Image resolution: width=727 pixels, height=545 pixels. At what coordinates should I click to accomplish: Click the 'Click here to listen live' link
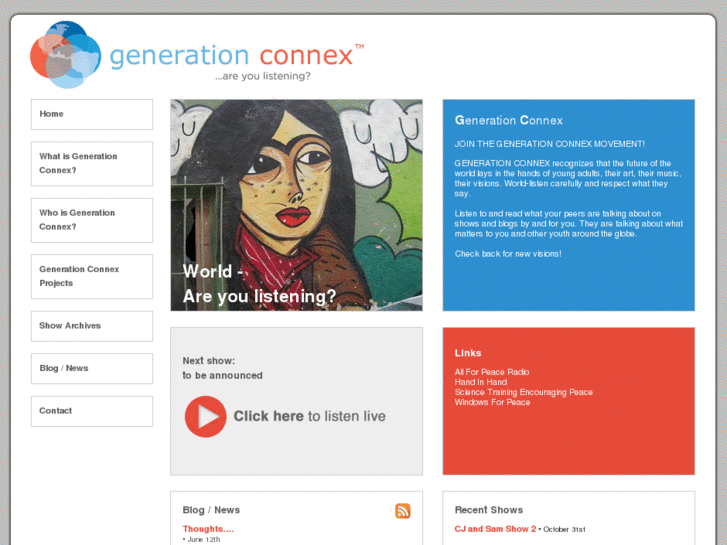(309, 416)
